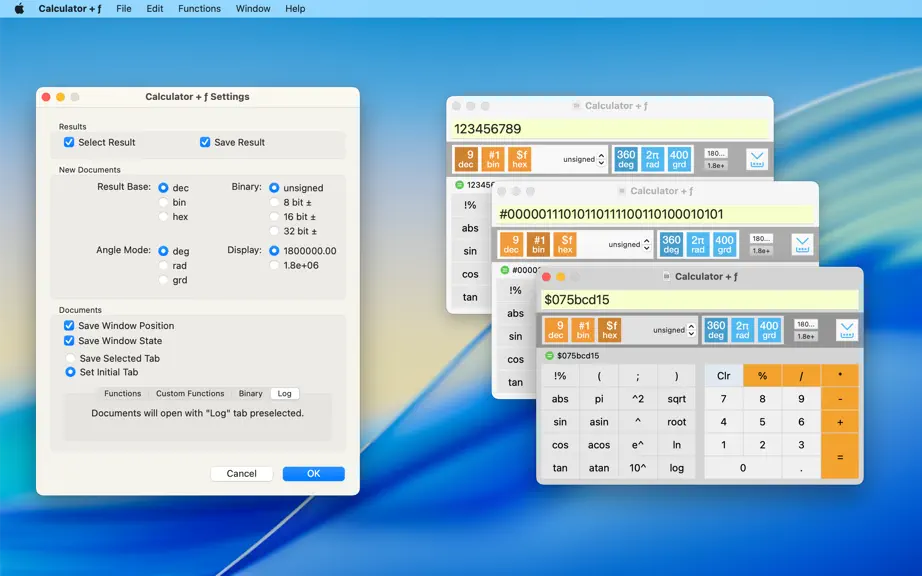The image size is (922, 576).
Task: Uncheck Save Window State
Action: coord(69,341)
